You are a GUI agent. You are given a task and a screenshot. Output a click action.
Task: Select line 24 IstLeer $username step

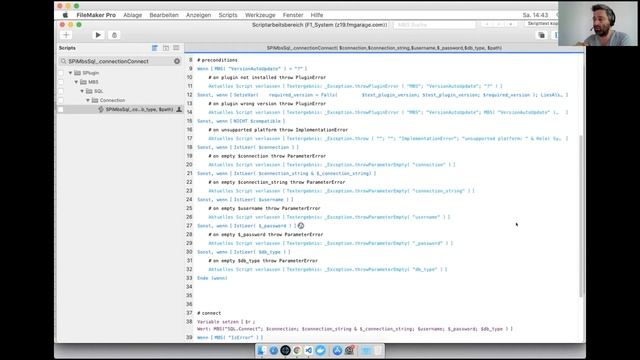click(x=245, y=200)
